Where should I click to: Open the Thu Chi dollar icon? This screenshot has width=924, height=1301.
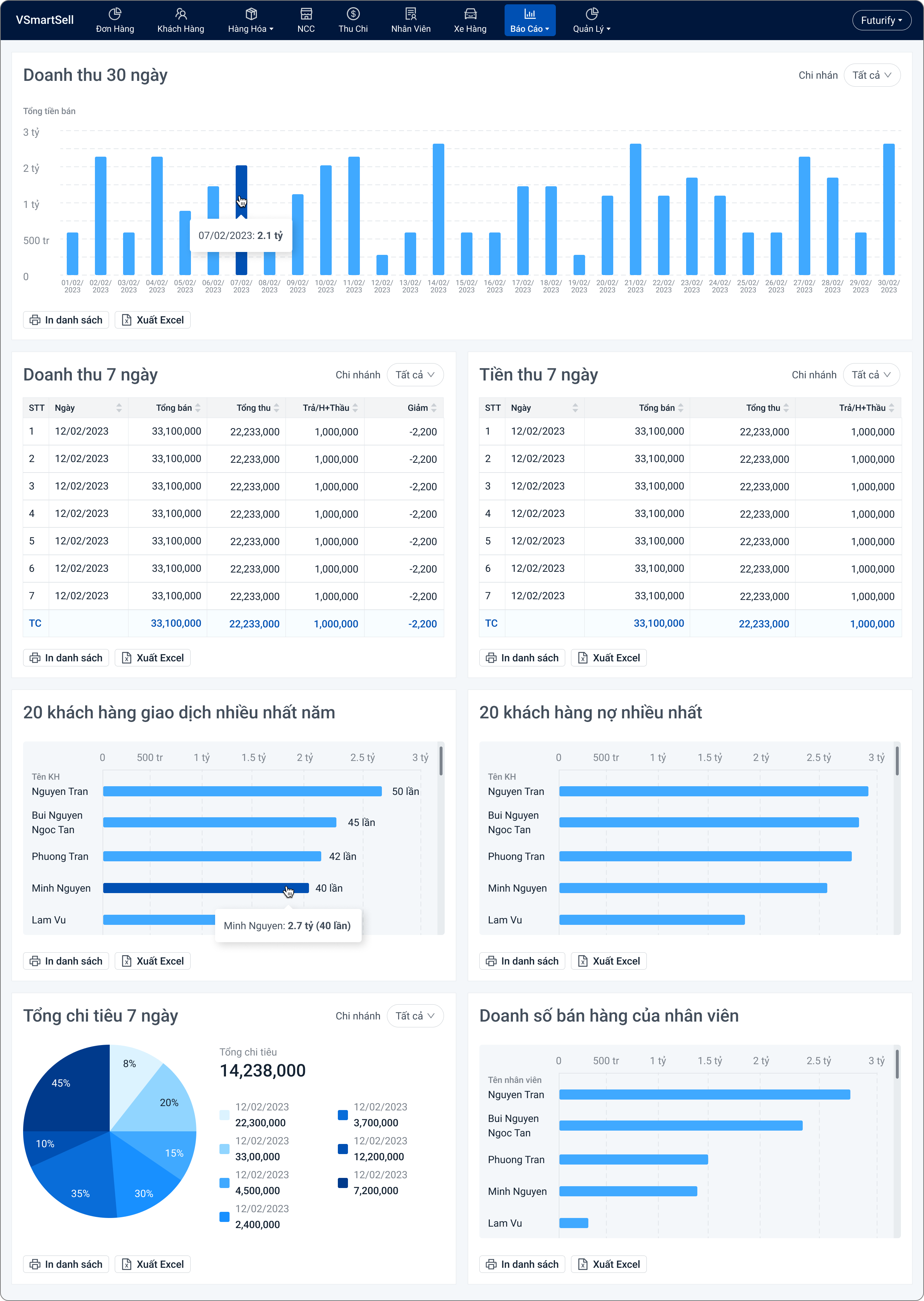353,14
